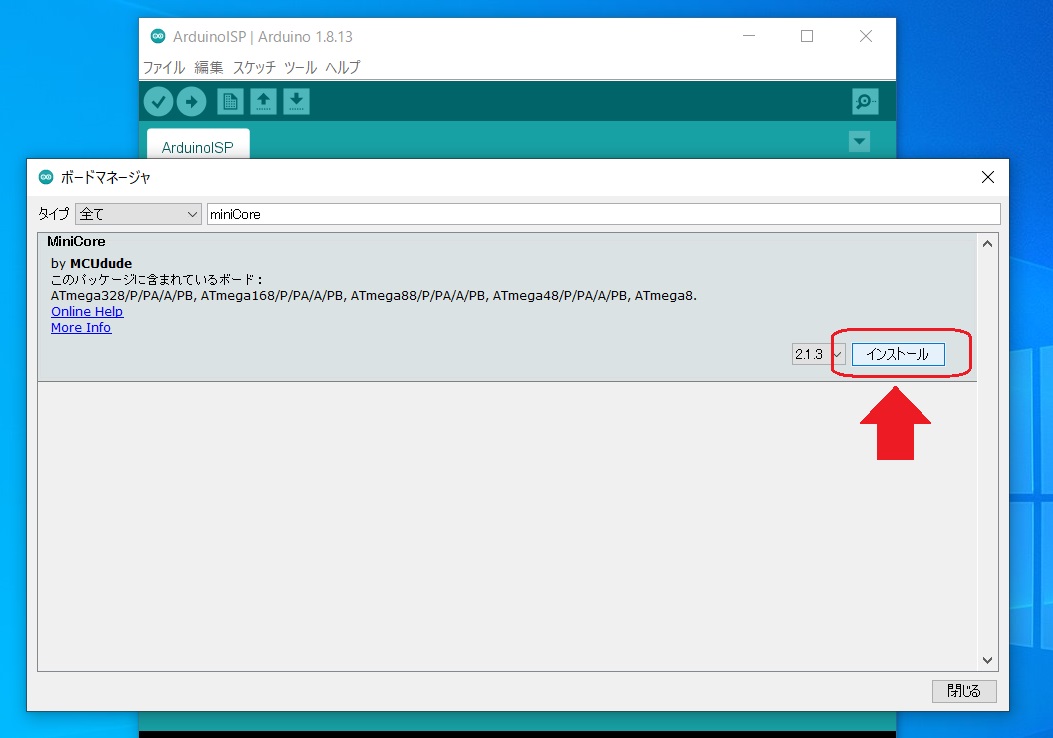Open the More Info link
Image resolution: width=1053 pixels, height=738 pixels.
tap(81, 328)
